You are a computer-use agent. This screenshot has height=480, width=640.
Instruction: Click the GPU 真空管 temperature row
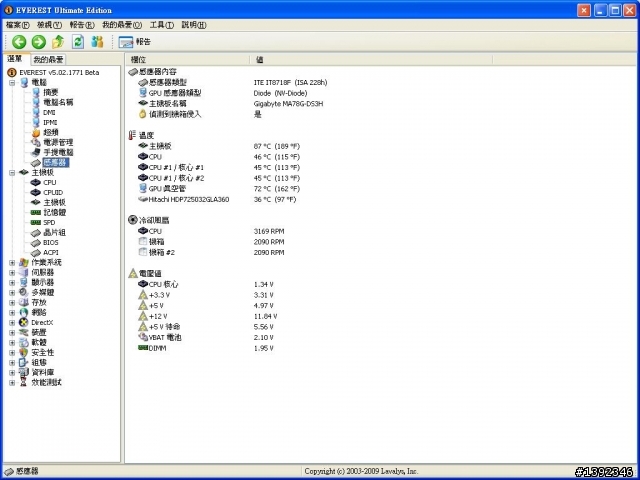[x=219, y=189]
